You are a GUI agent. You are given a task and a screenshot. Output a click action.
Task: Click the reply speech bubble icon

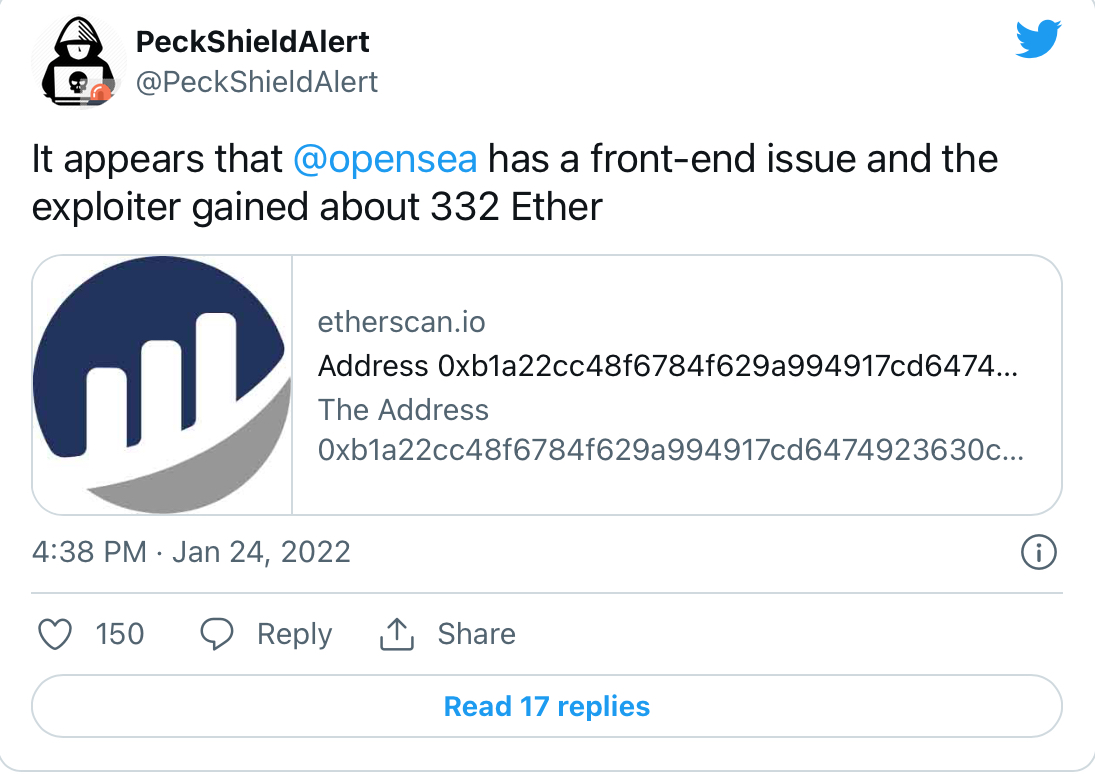217,634
